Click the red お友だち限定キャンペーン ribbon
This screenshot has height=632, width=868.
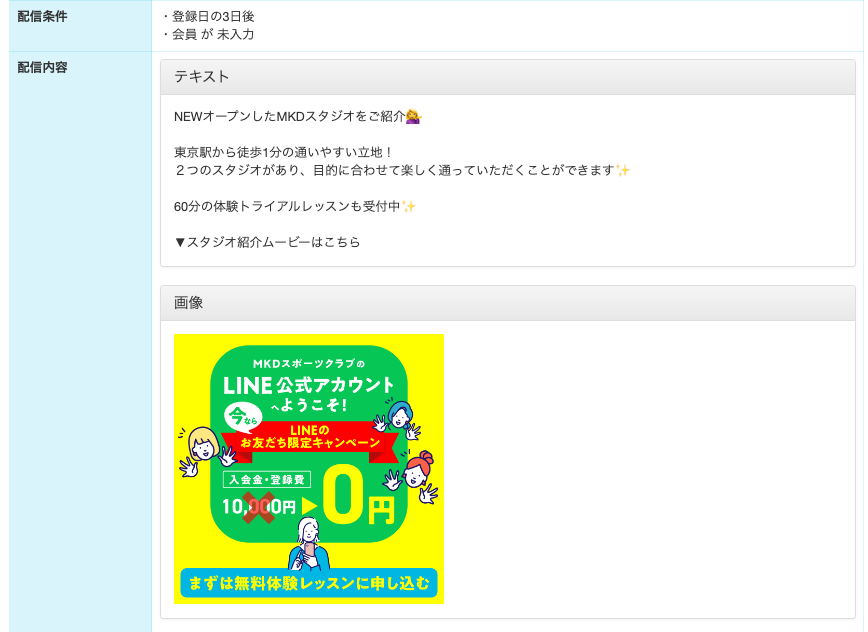(309, 437)
